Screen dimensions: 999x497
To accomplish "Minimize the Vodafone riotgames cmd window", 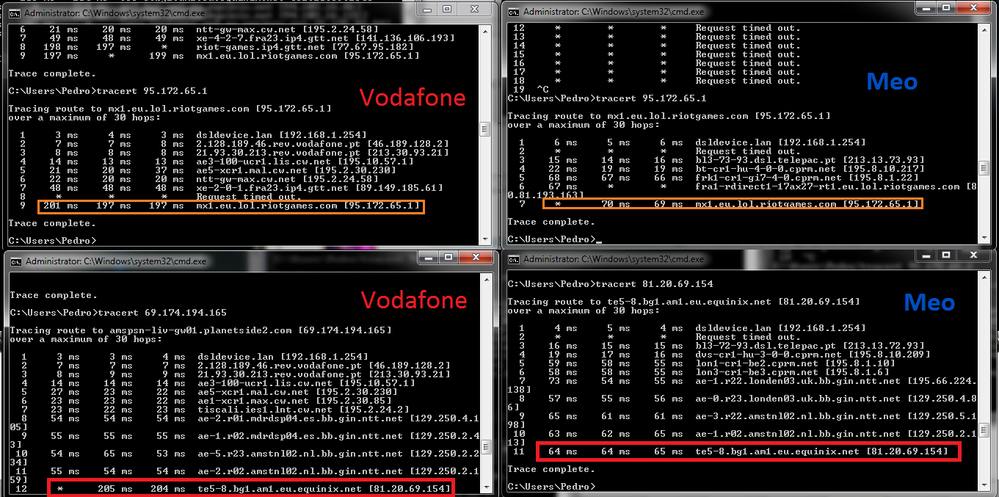I will [x=428, y=8].
